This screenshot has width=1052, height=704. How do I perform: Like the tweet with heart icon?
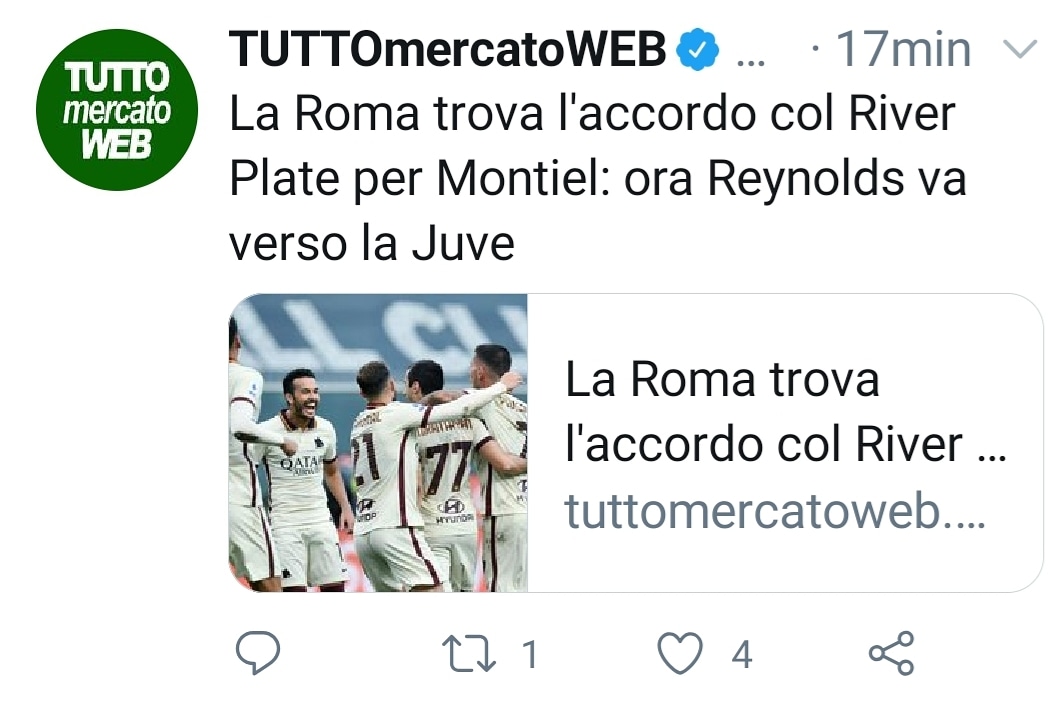680,653
